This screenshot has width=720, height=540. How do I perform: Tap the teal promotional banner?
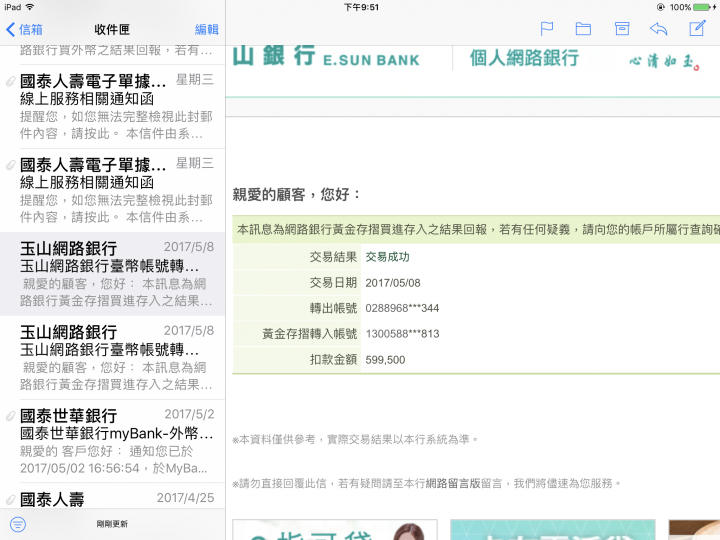pos(552,530)
